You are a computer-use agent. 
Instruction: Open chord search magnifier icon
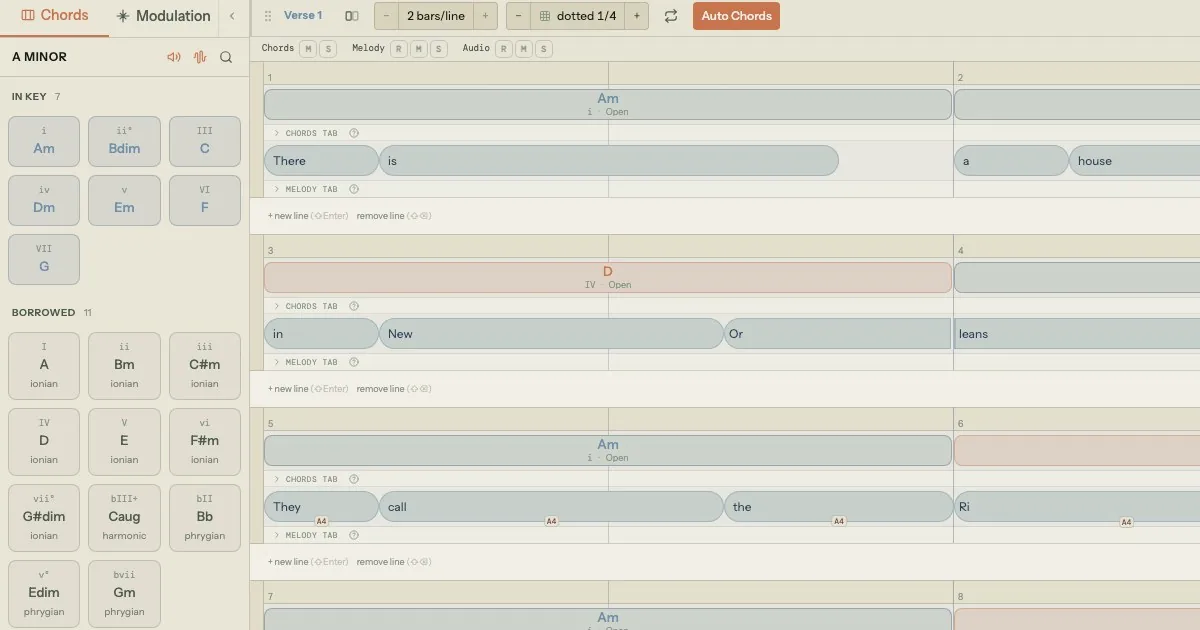[x=226, y=57]
